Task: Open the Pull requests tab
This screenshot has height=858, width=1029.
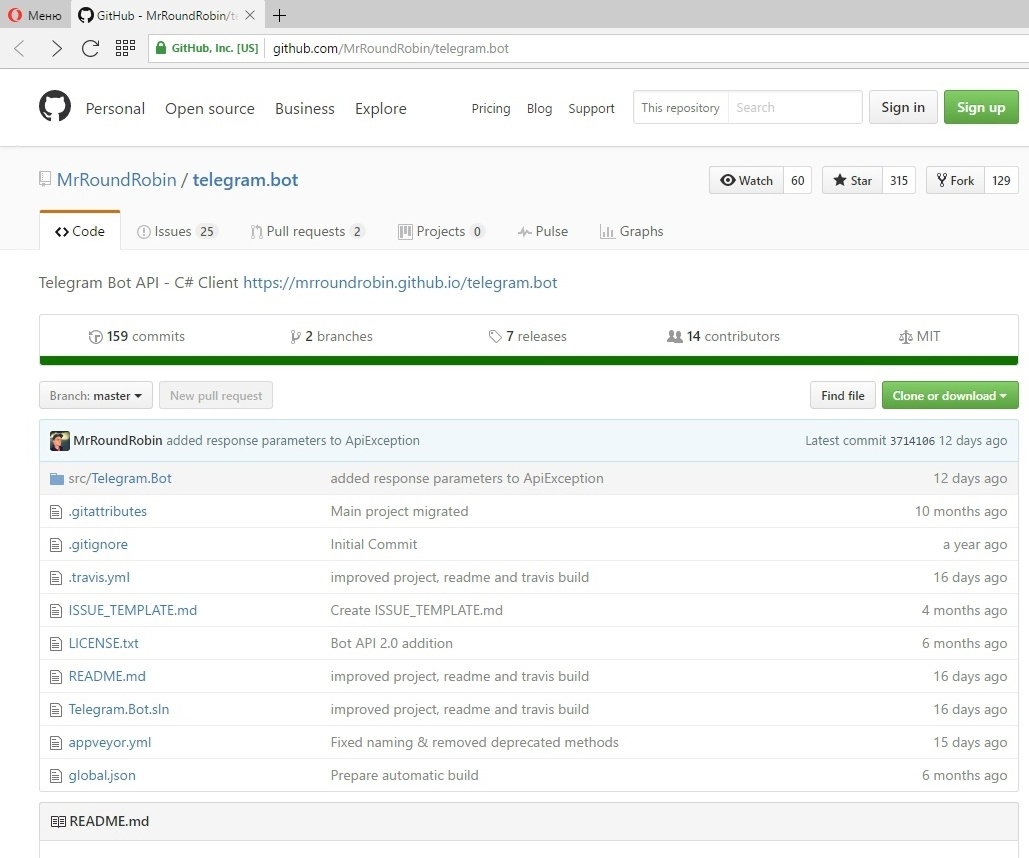Action: (x=306, y=231)
